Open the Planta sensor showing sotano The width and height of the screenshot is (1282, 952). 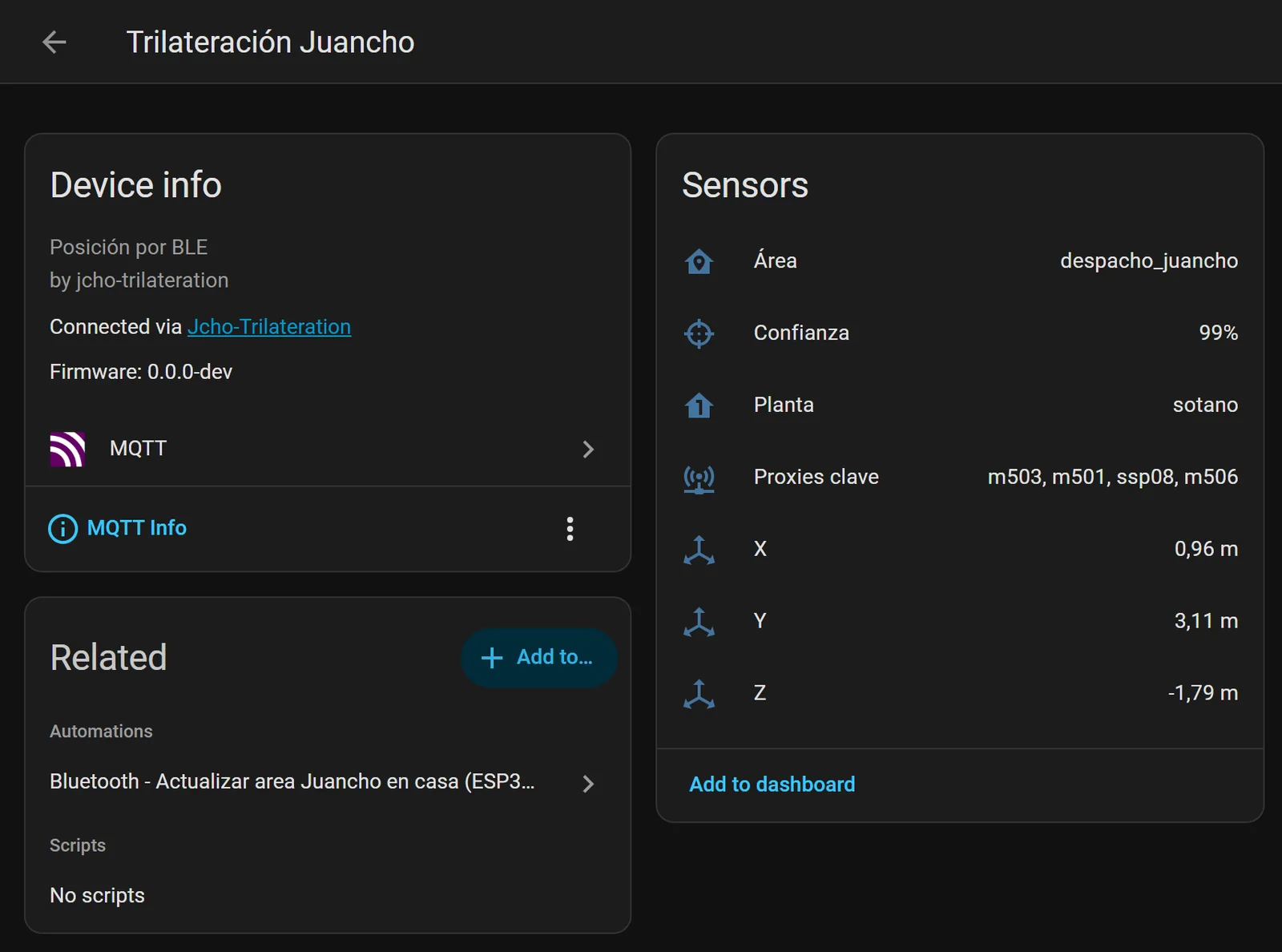point(960,405)
